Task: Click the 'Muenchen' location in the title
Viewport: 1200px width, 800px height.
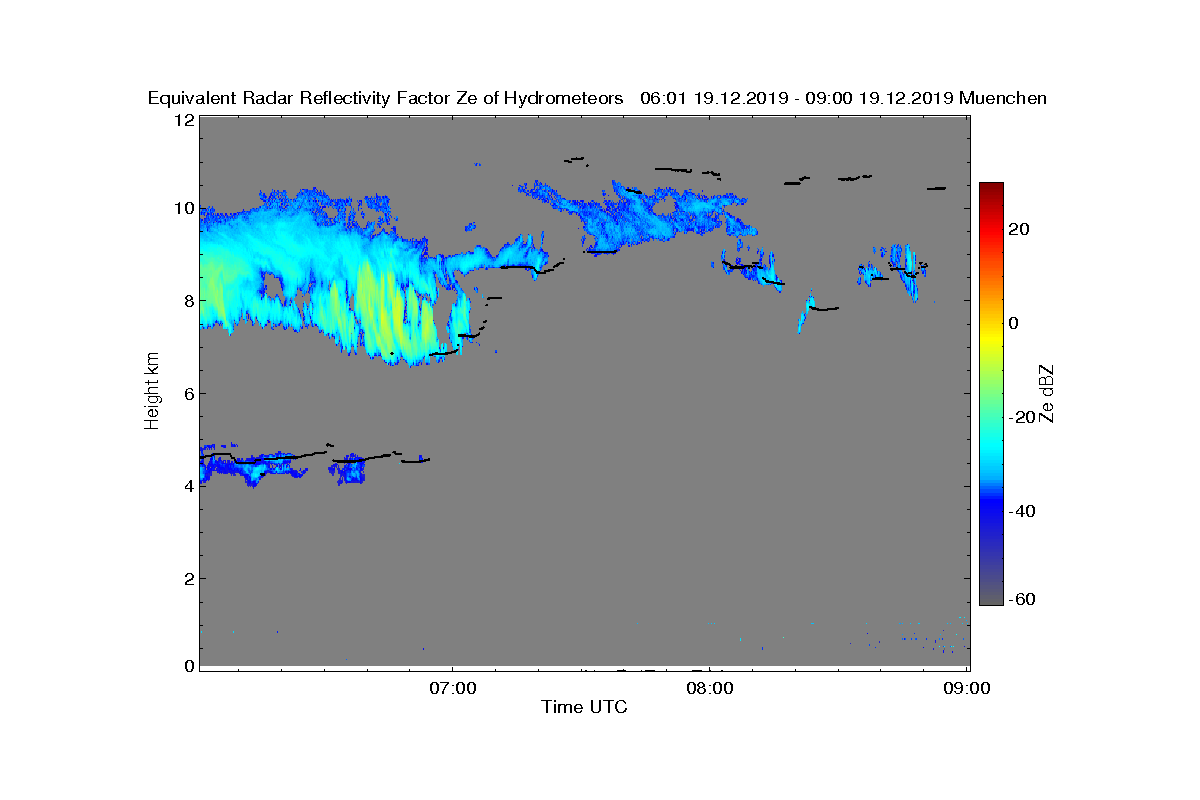Action: pyautogui.click(x=1003, y=98)
